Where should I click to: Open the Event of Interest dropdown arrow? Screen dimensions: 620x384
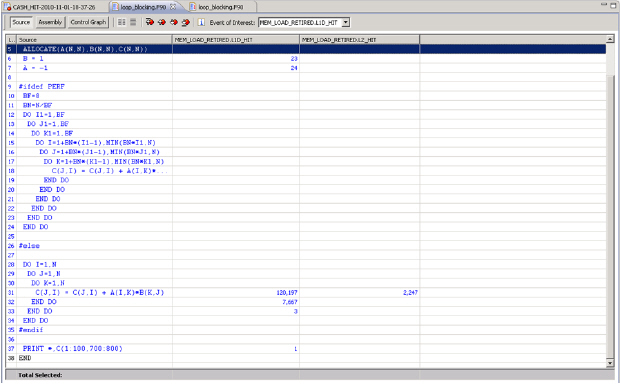click(x=346, y=23)
